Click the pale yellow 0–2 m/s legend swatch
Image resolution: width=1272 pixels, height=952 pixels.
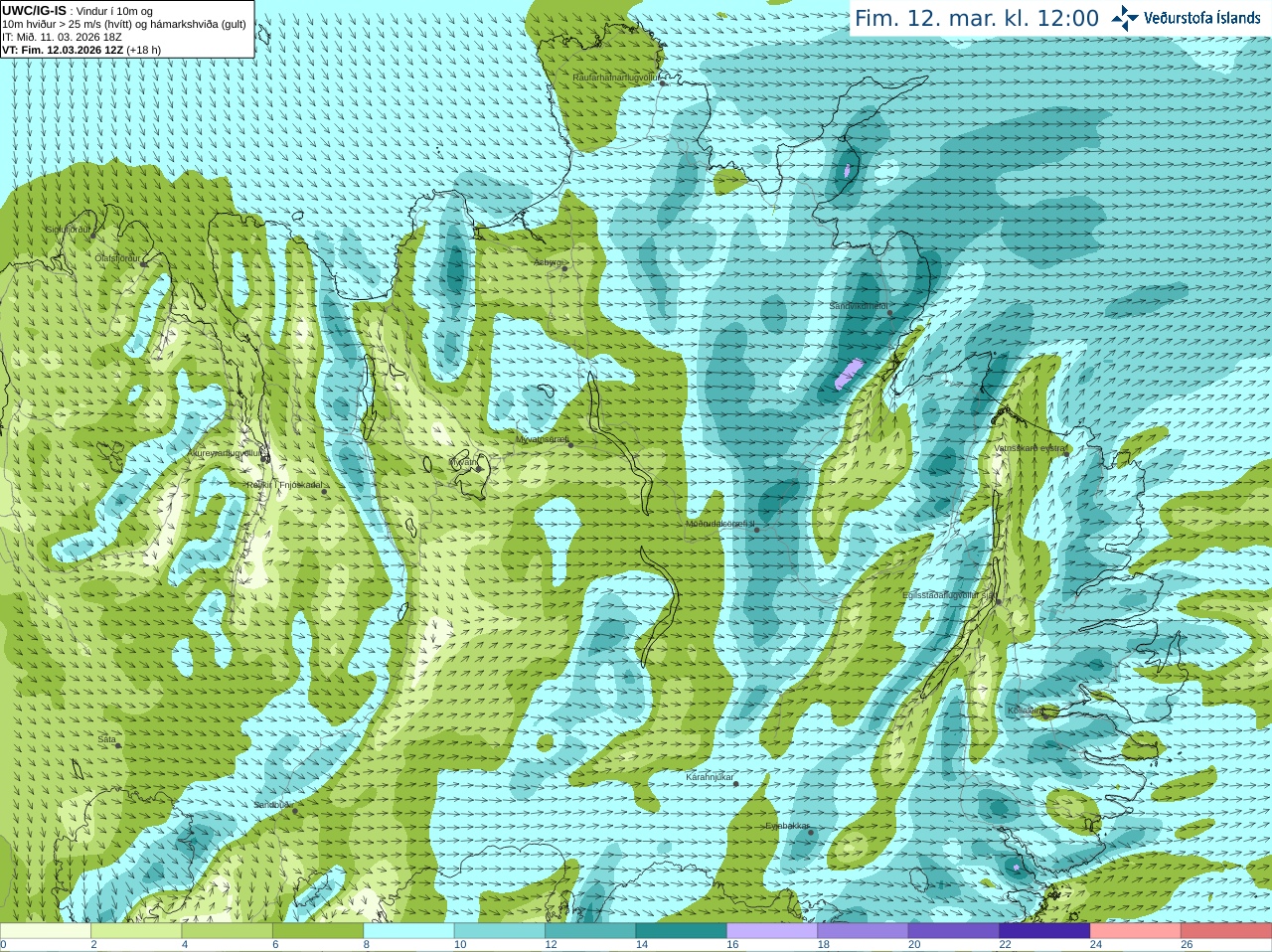click(46, 931)
